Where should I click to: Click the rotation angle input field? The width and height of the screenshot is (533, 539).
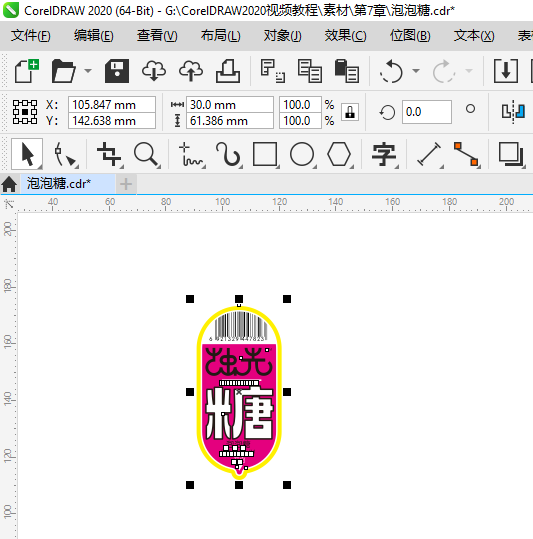pyautogui.click(x=426, y=112)
